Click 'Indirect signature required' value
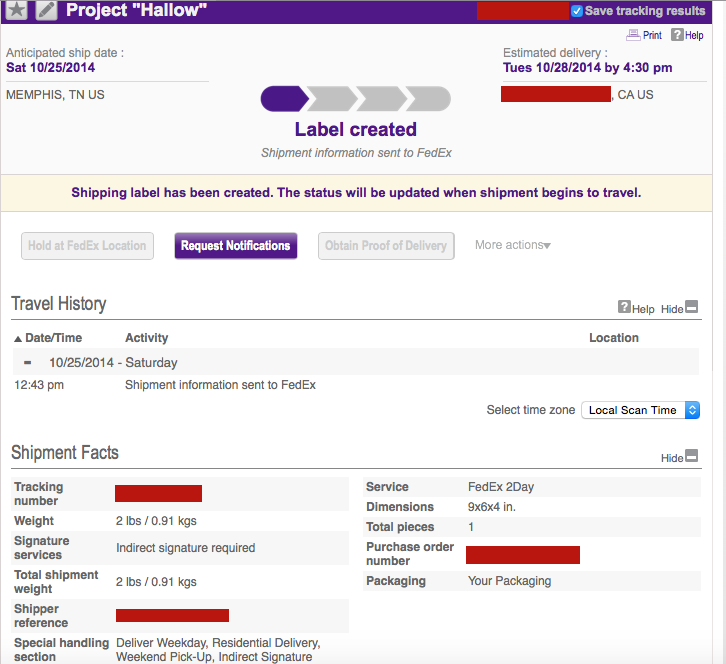 [x=185, y=548]
